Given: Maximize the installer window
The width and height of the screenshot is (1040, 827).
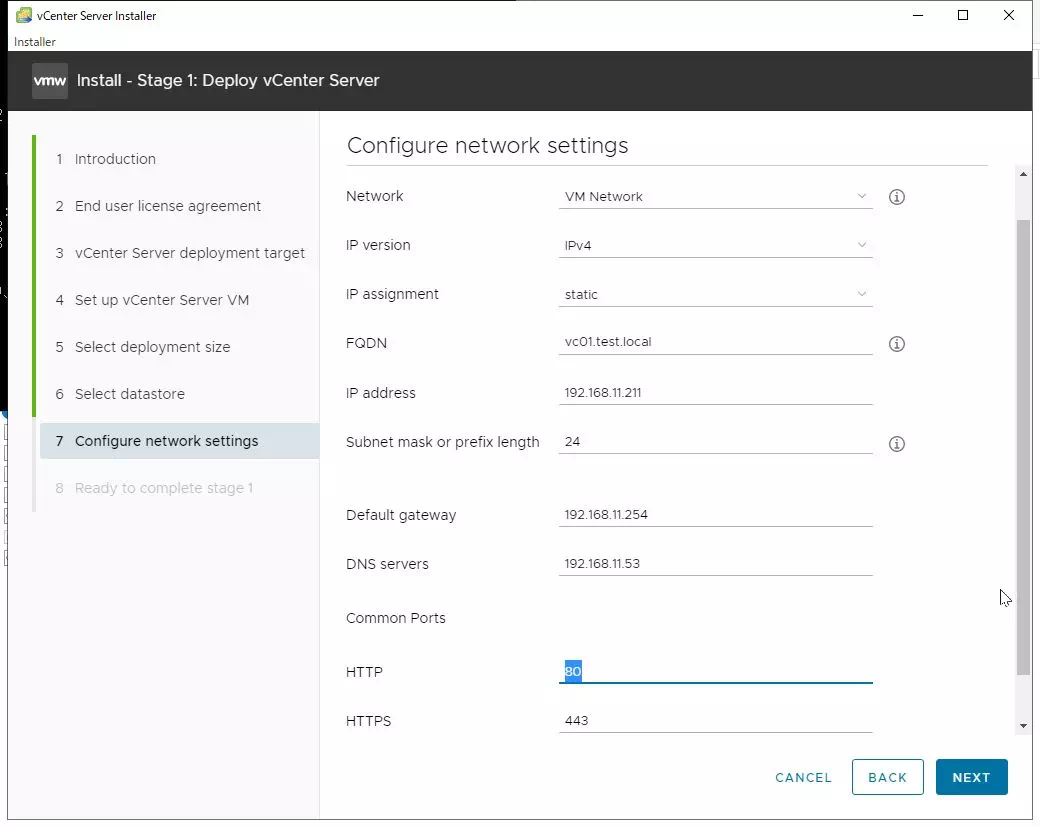Looking at the screenshot, I should click(x=963, y=15).
